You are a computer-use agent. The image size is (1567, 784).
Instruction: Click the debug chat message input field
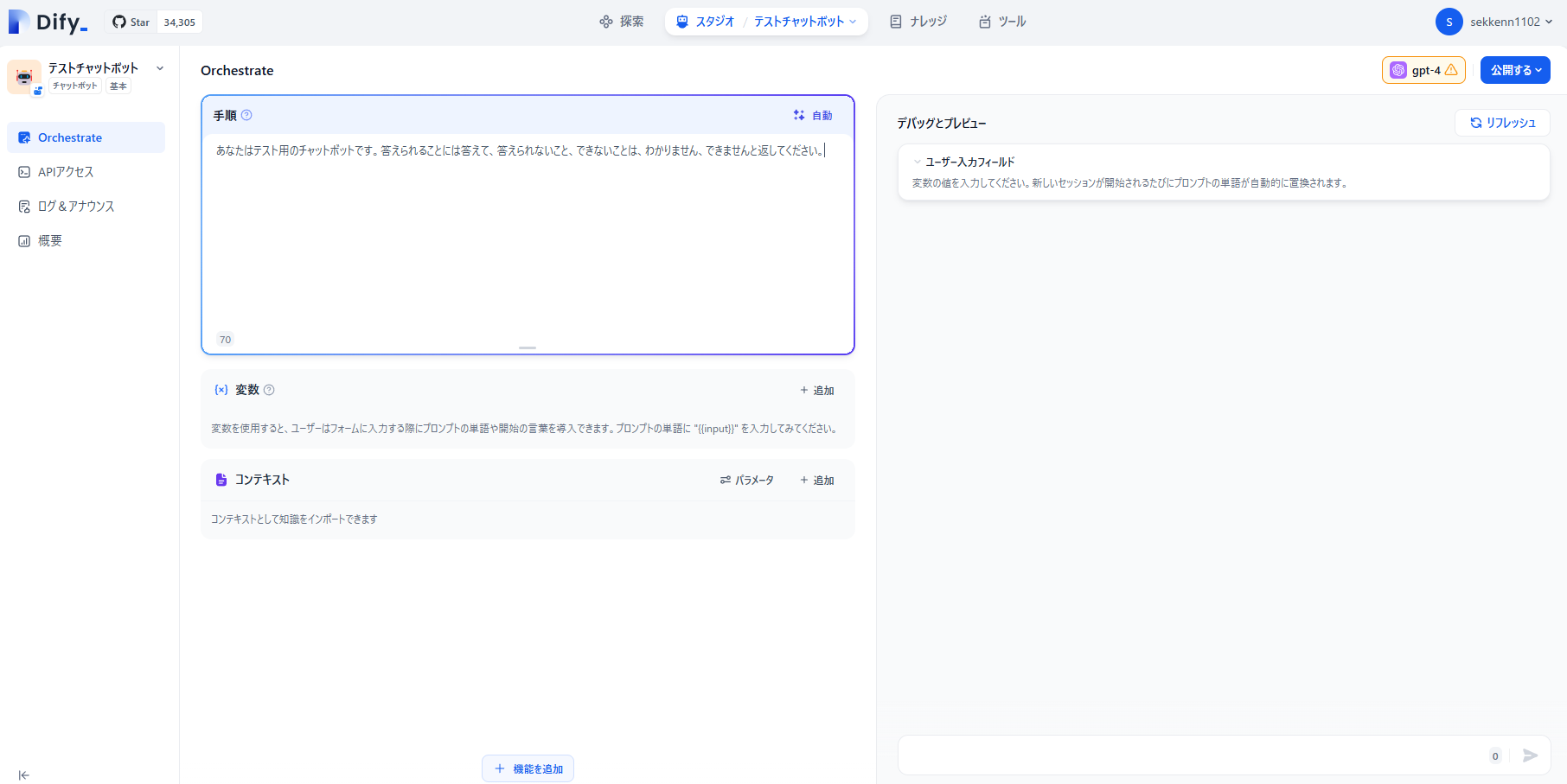pyautogui.click(x=1193, y=755)
